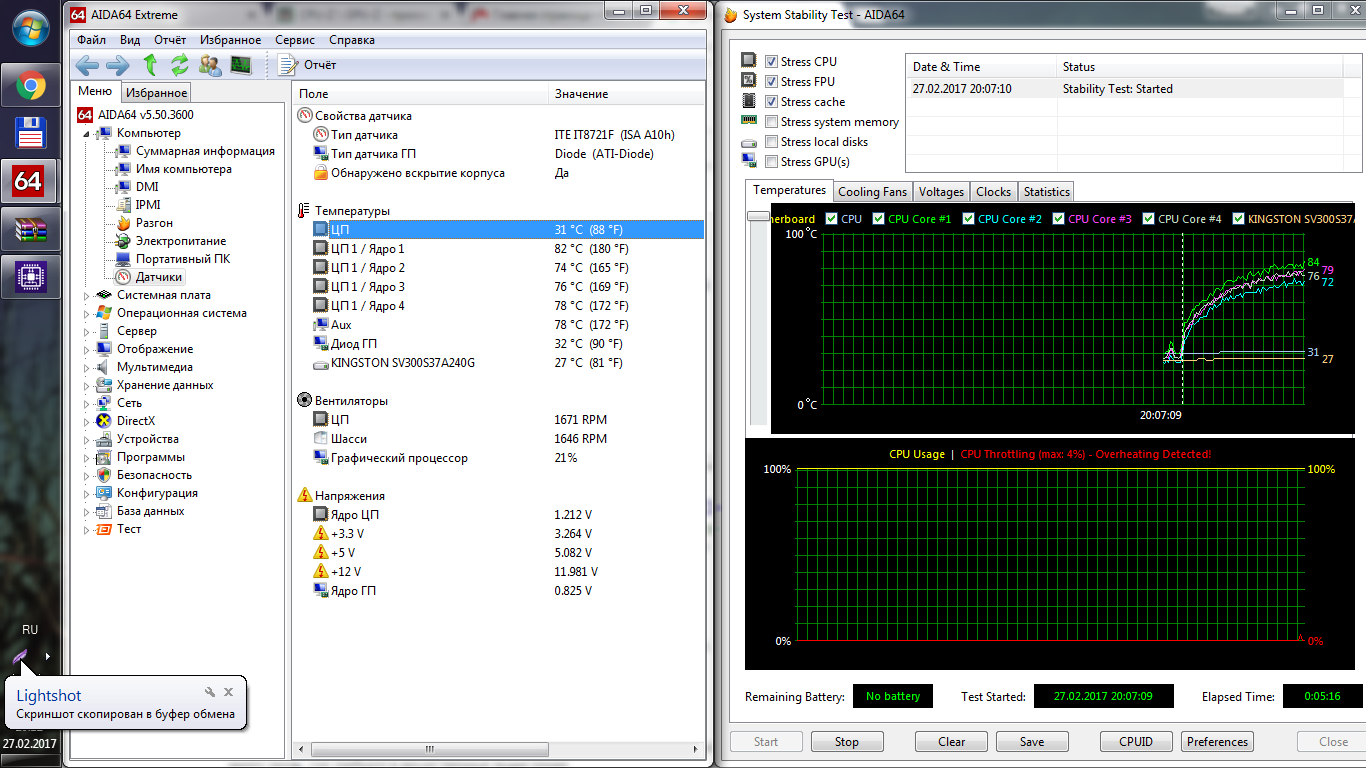The image size is (1366, 768).
Task: Open the IPMI tree entry
Action: tap(148, 205)
